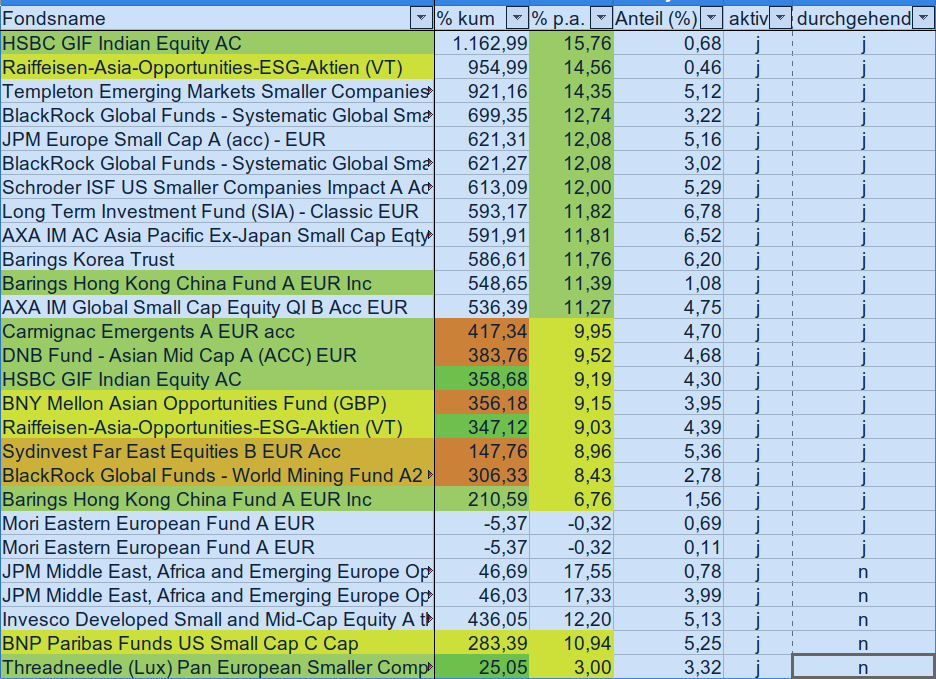The width and height of the screenshot is (936, 679).
Task: Select cell Threadneedle (Lux) Pan European Smaller Comp
Action: click(x=217, y=667)
